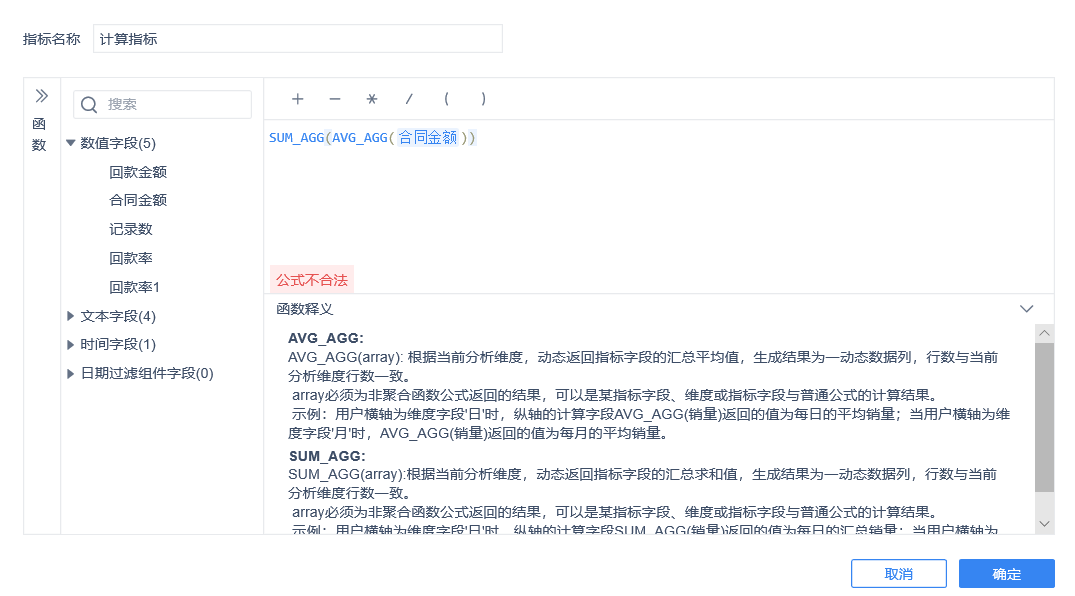
Task: Select the 回款率1 field
Action: (134, 287)
